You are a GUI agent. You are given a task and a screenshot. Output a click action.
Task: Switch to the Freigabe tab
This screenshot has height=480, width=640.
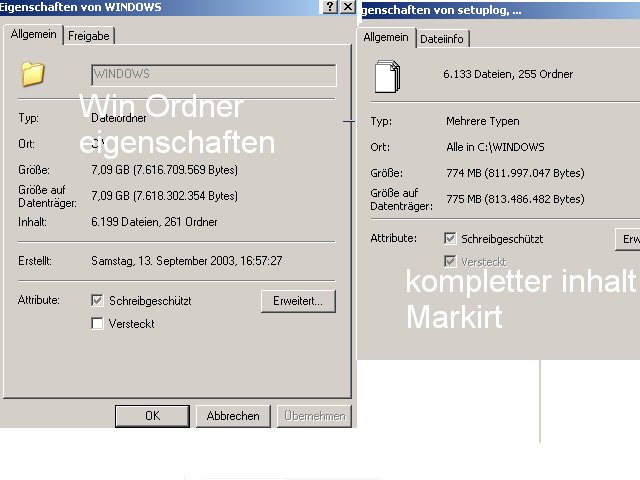coord(89,36)
